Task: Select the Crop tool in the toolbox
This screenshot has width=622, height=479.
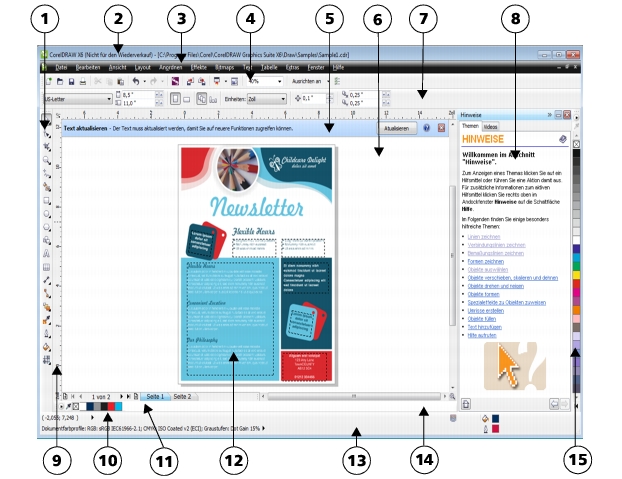Action: tap(47, 146)
